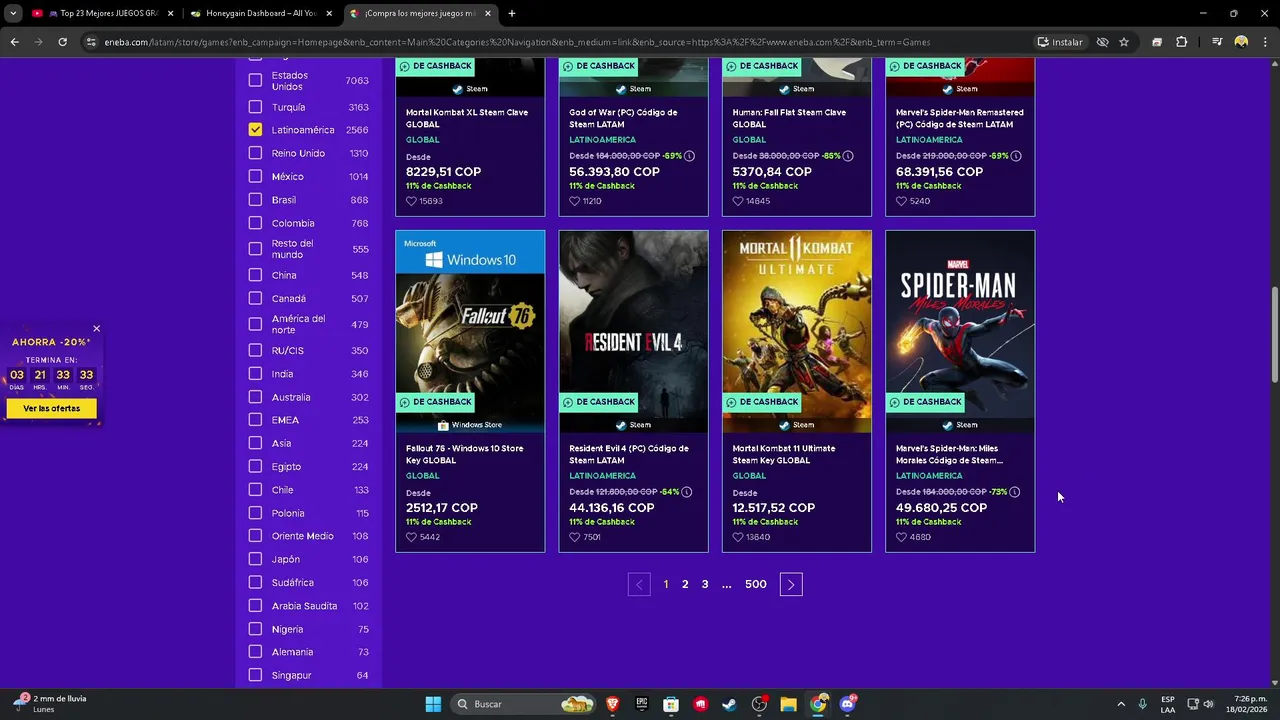Check the Colombia region filter

(x=255, y=223)
